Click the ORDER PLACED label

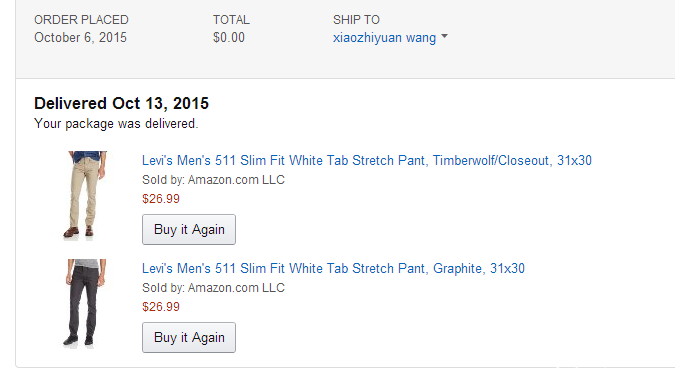click(81, 20)
